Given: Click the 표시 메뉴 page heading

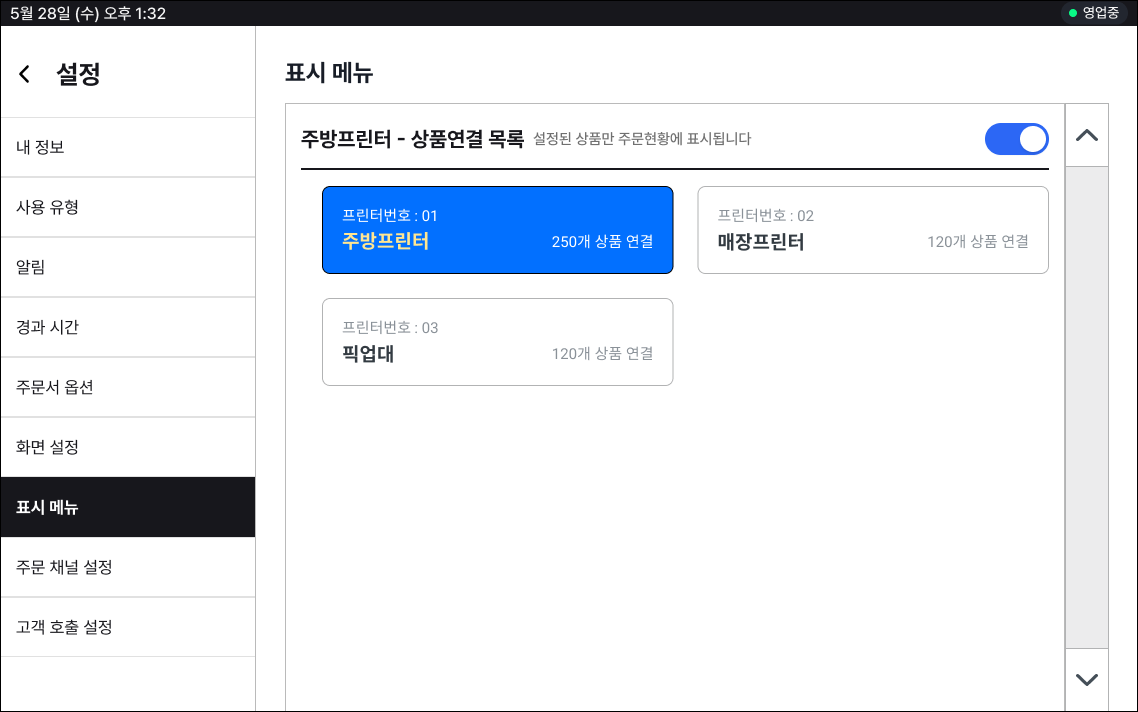Looking at the screenshot, I should (x=329, y=73).
